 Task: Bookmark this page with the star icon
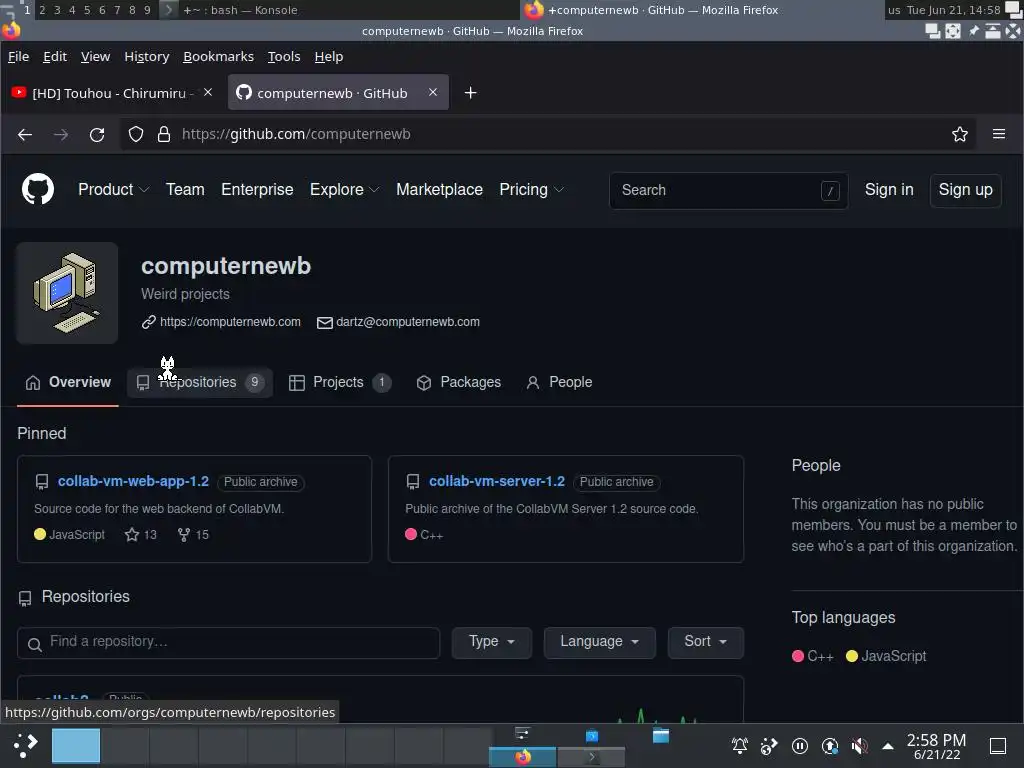[959, 135]
